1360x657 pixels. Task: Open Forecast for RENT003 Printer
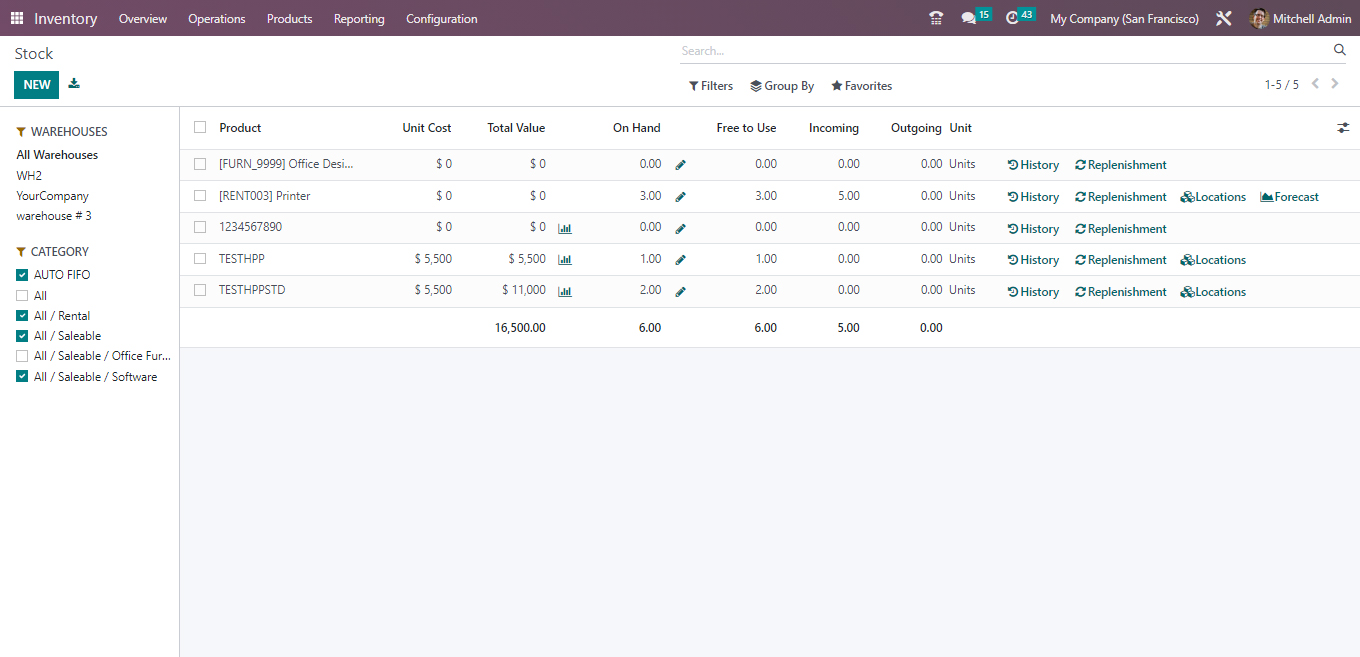pyautogui.click(x=1289, y=196)
